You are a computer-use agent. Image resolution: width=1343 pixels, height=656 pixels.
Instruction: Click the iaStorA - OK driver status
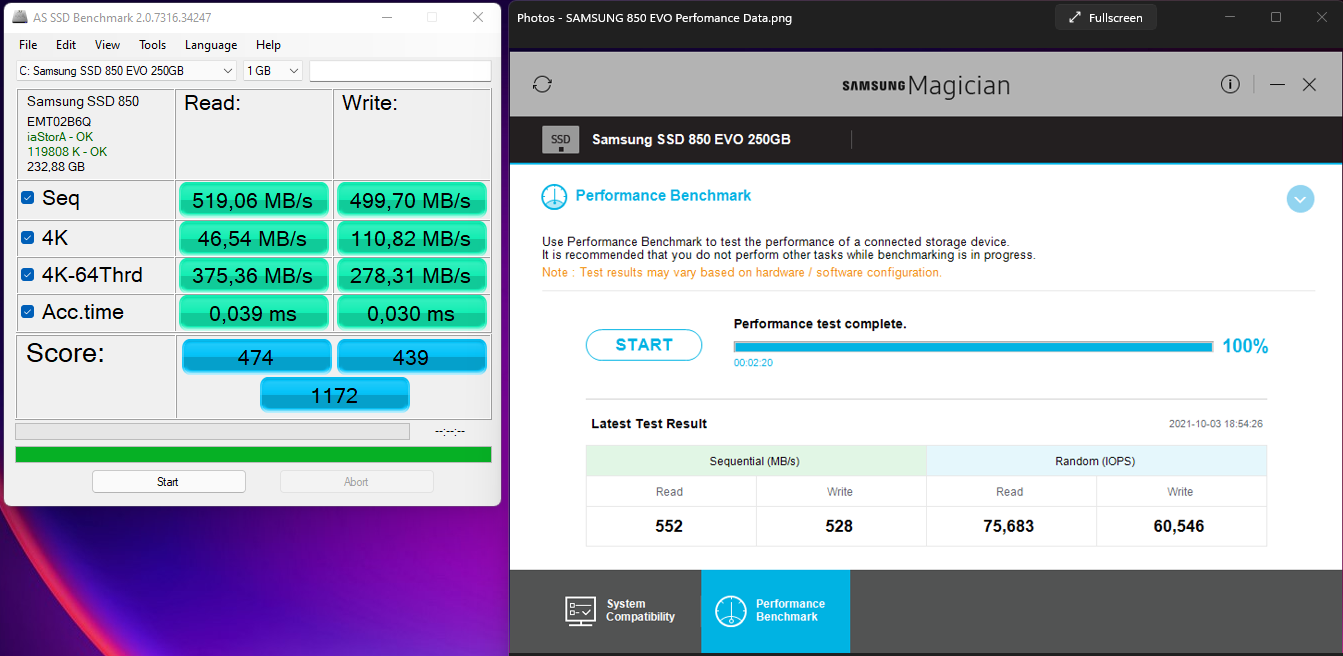click(60, 137)
